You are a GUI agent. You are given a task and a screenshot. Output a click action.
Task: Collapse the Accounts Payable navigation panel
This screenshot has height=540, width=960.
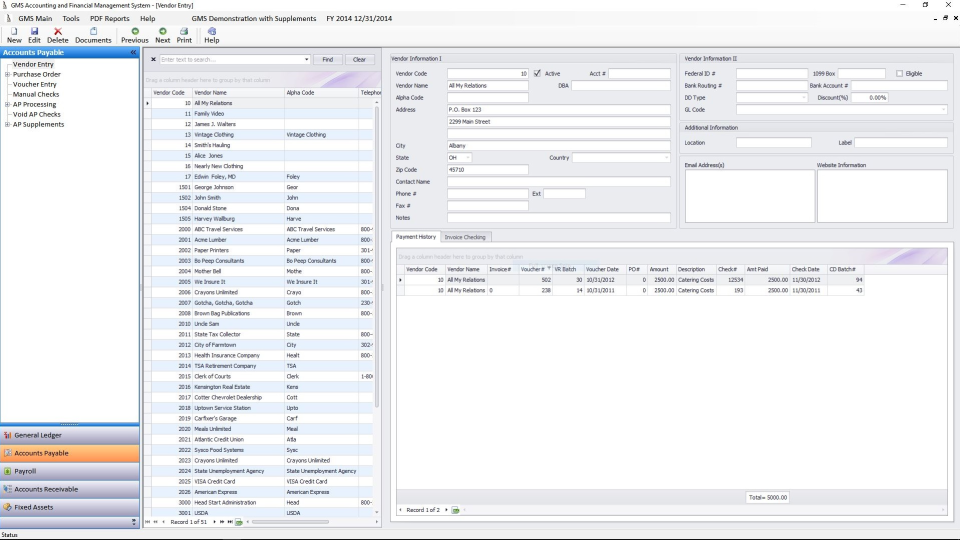pos(133,53)
